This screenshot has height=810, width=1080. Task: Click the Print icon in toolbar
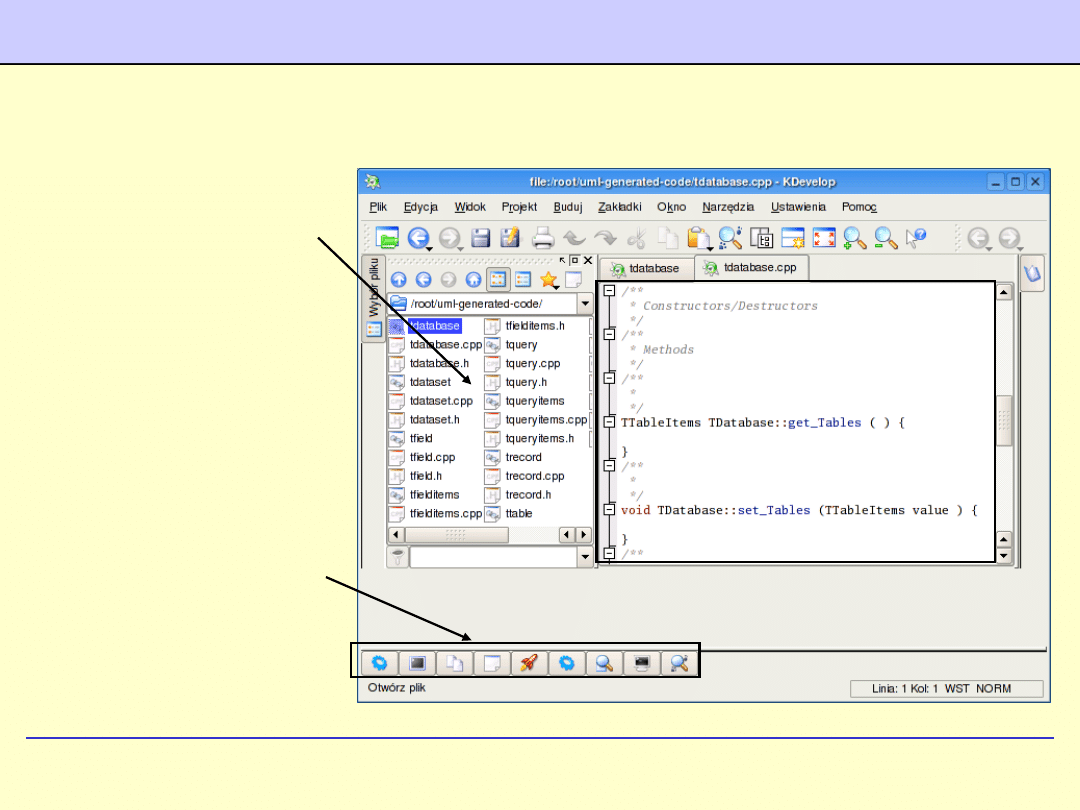coord(543,238)
